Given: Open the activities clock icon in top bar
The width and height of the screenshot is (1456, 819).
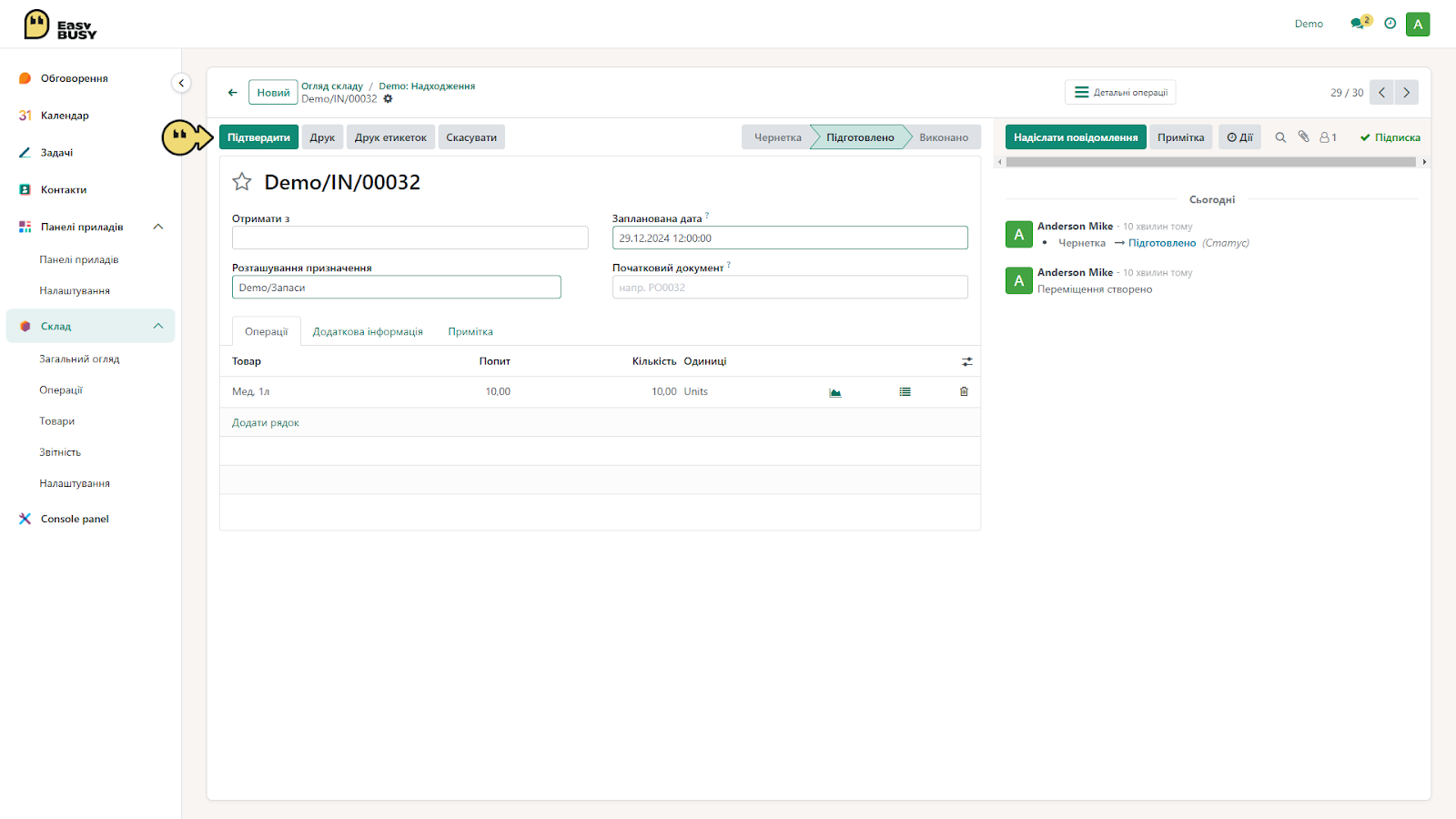Looking at the screenshot, I should click(1390, 24).
